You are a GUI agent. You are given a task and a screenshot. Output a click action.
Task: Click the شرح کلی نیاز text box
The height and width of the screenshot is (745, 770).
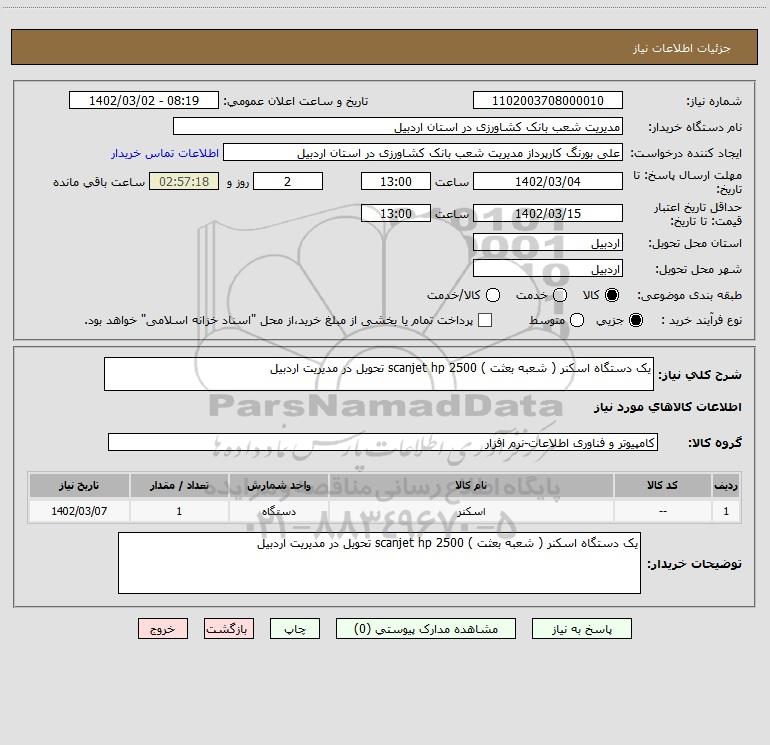click(379, 374)
